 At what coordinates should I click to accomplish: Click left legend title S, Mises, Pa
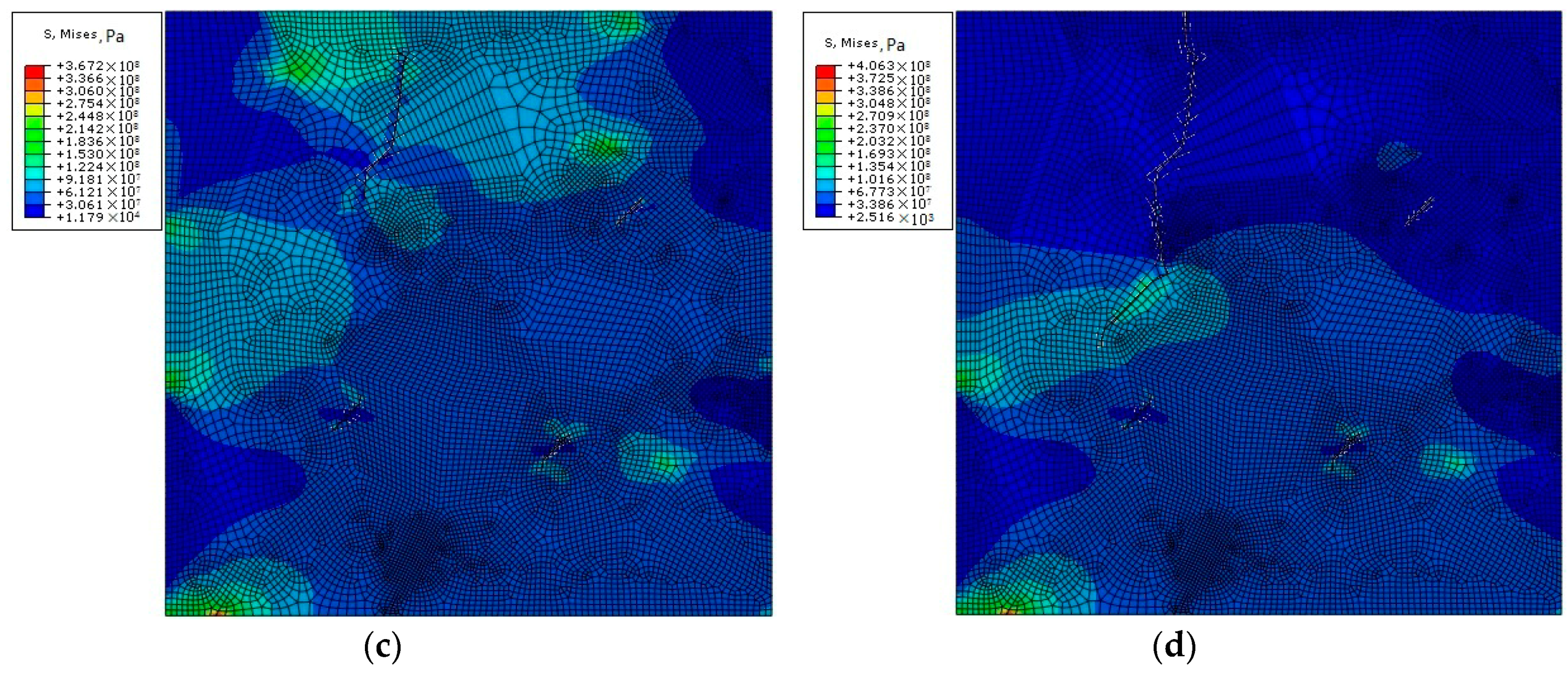(84, 35)
